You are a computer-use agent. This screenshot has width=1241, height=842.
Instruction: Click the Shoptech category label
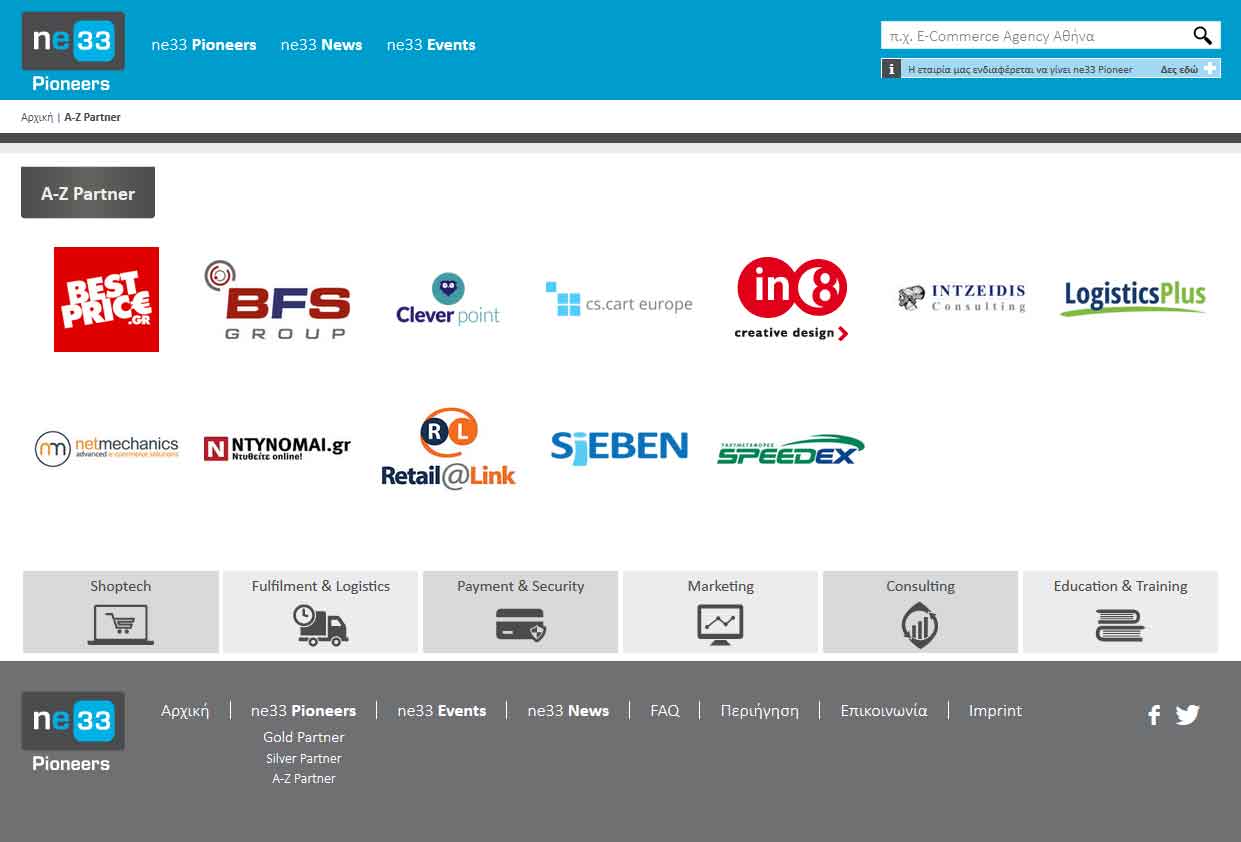tap(121, 586)
